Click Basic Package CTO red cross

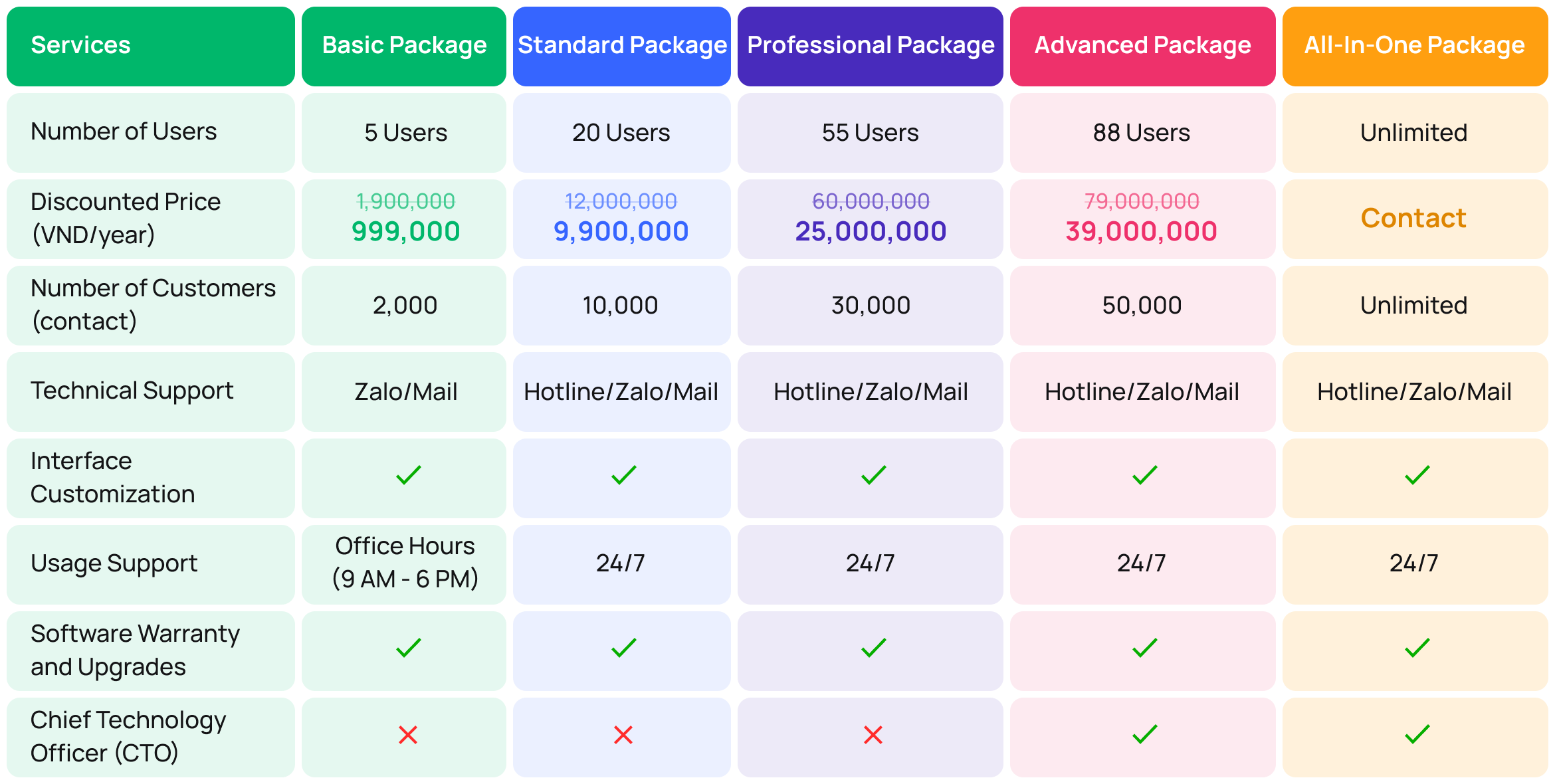coord(407,734)
